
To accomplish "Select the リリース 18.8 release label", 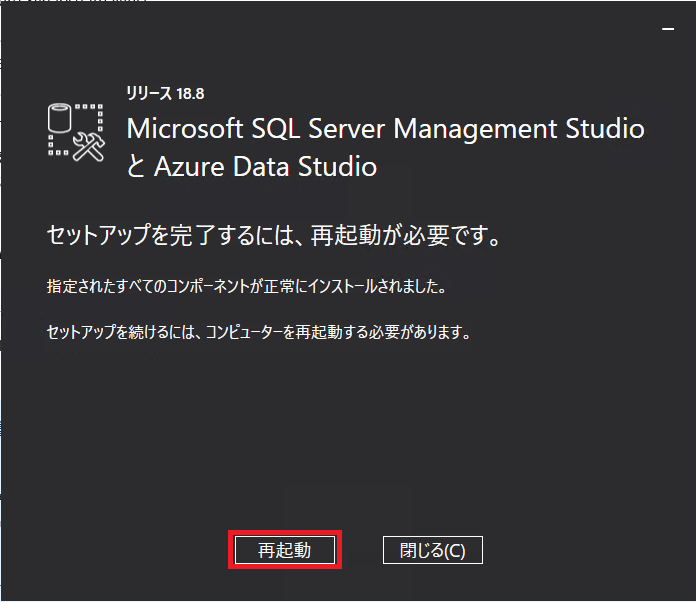I will 165,94.
